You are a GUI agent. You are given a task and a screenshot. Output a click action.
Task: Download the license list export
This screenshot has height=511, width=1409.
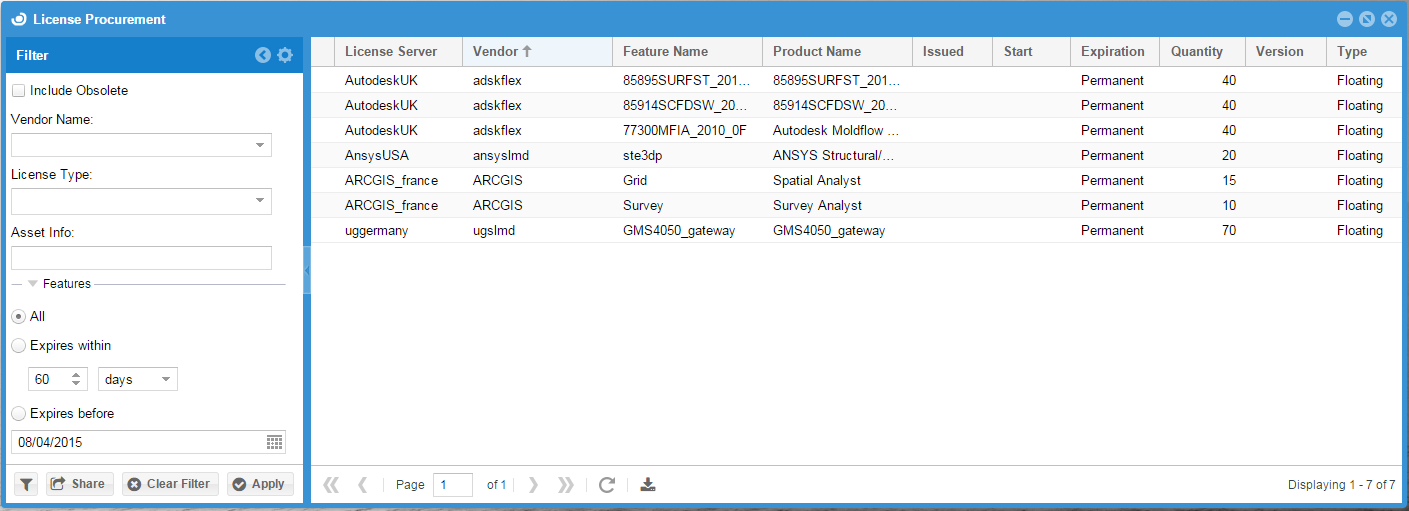[x=648, y=485]
